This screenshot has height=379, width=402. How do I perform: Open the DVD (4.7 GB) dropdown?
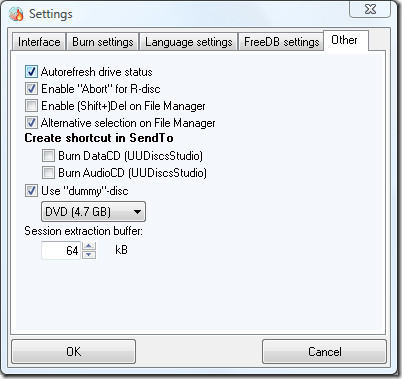point(93,212)
